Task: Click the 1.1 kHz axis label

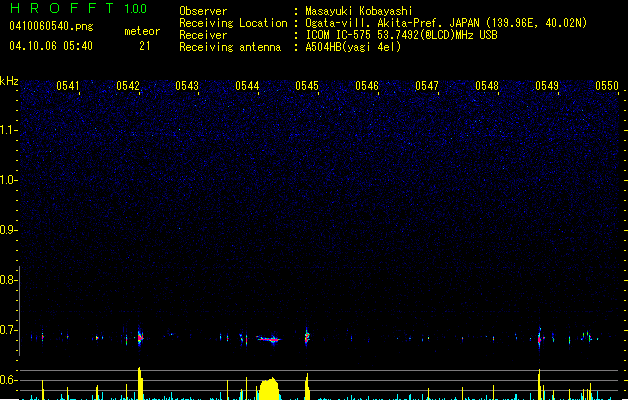Action: point(8,130)
